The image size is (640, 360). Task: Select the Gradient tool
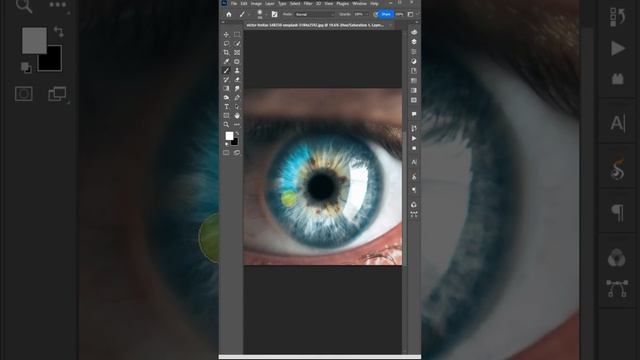pyautogui.click(x=226, y=89)
